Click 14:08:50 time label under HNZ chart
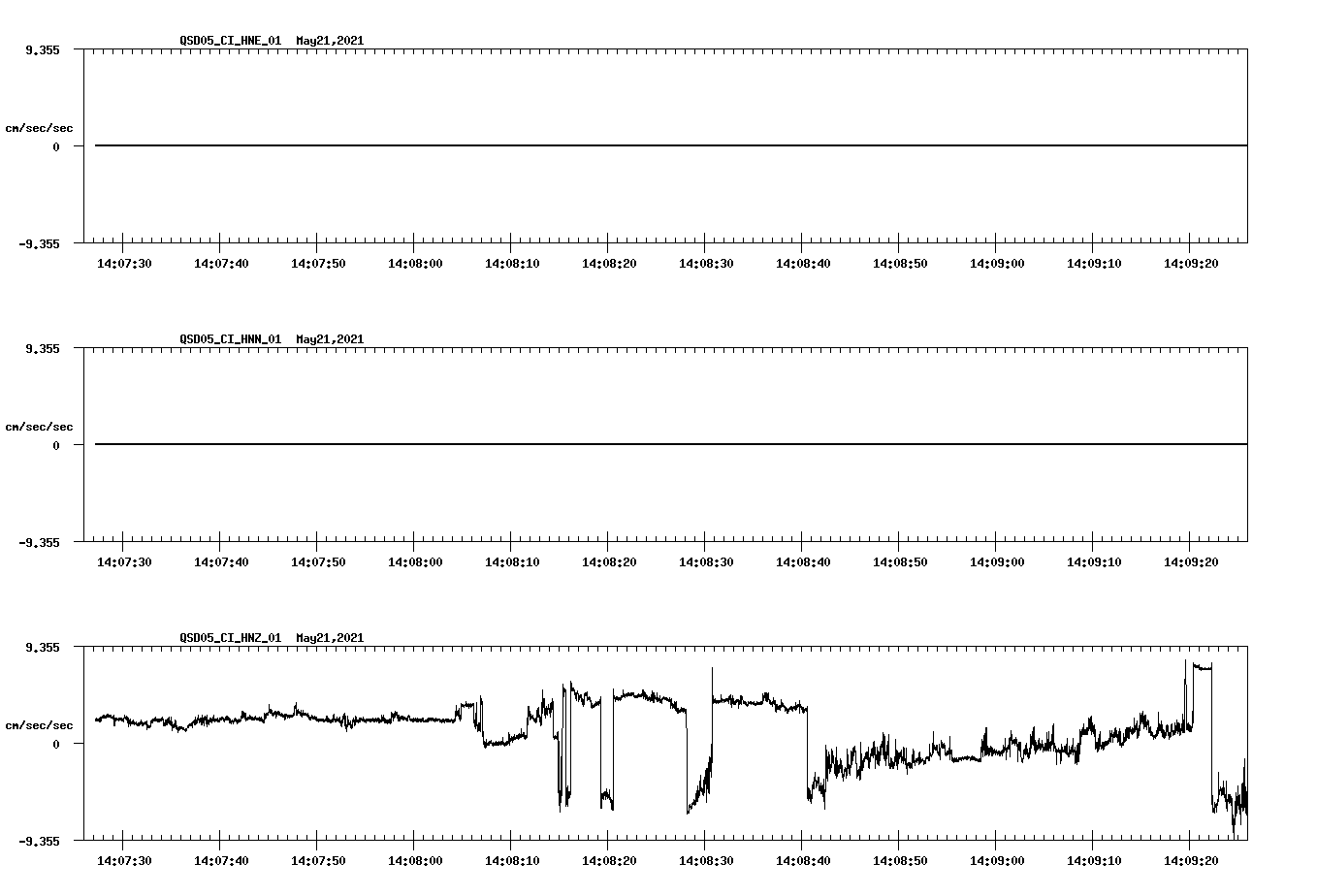Screen dimensions: 1317x896 900,860
